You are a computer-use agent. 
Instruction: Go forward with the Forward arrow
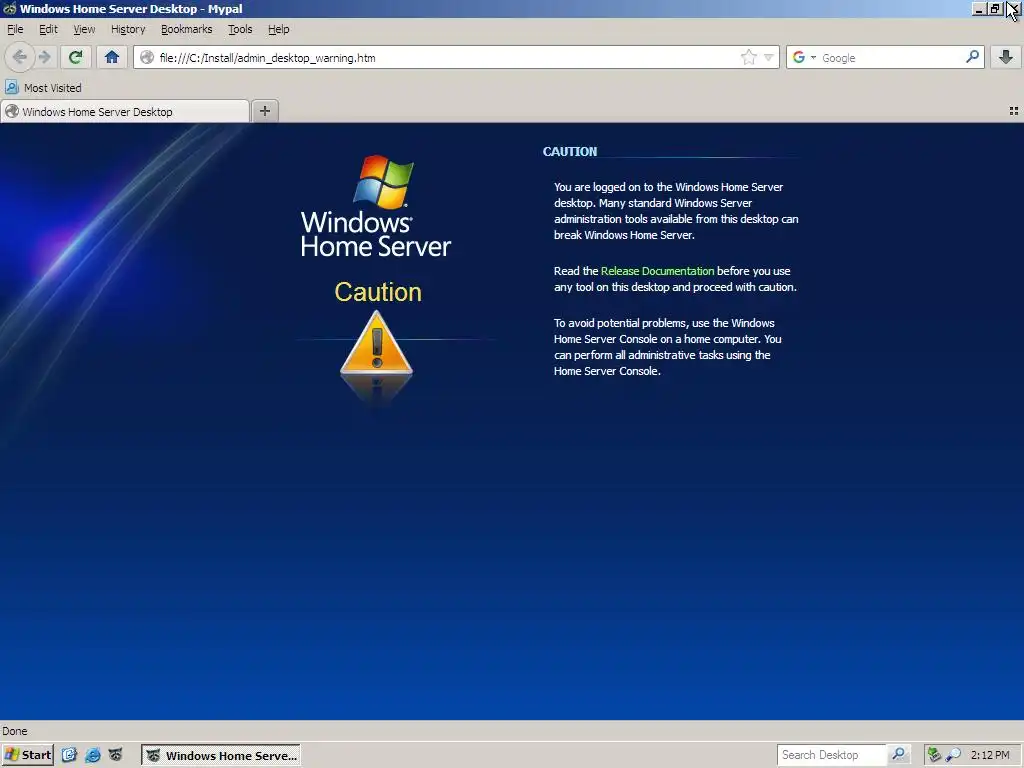[44, 57]
